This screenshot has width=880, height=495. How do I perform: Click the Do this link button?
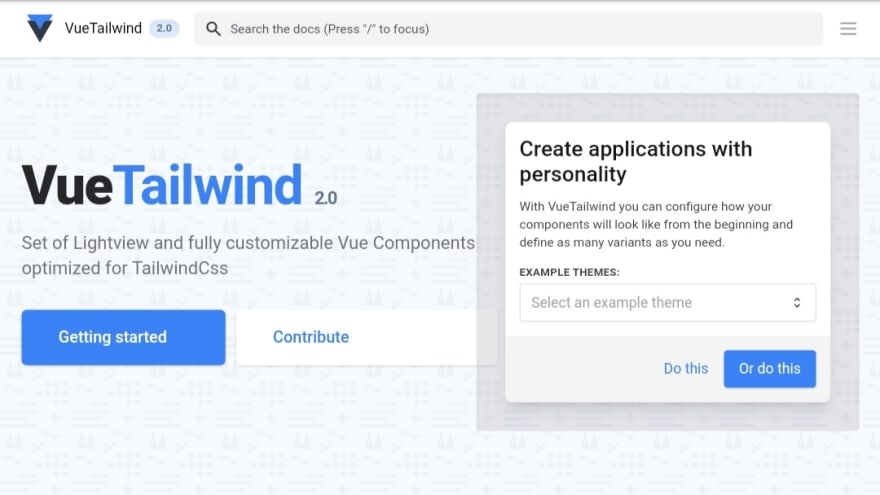686,369
